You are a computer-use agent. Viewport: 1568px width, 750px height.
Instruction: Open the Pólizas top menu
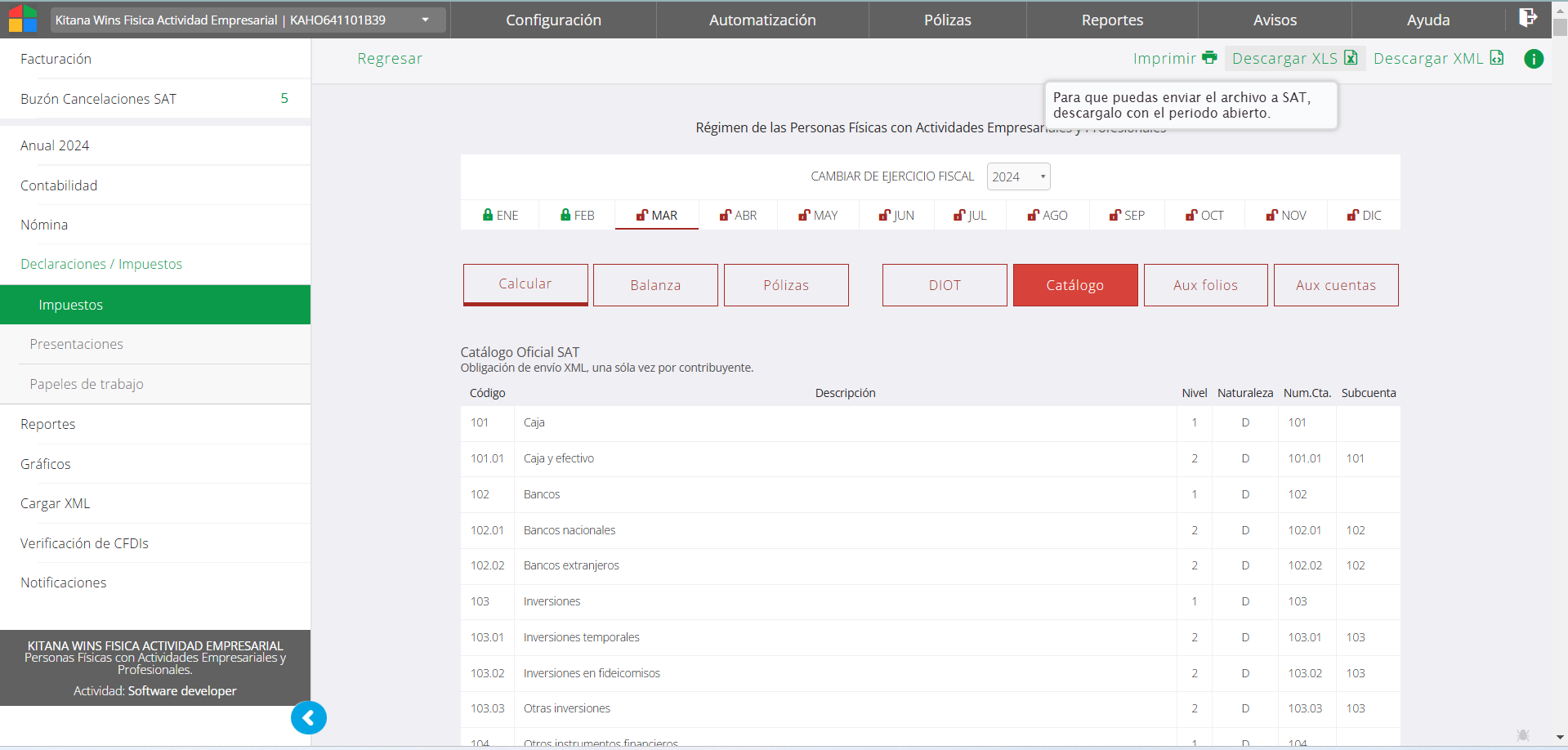point(947,20)
